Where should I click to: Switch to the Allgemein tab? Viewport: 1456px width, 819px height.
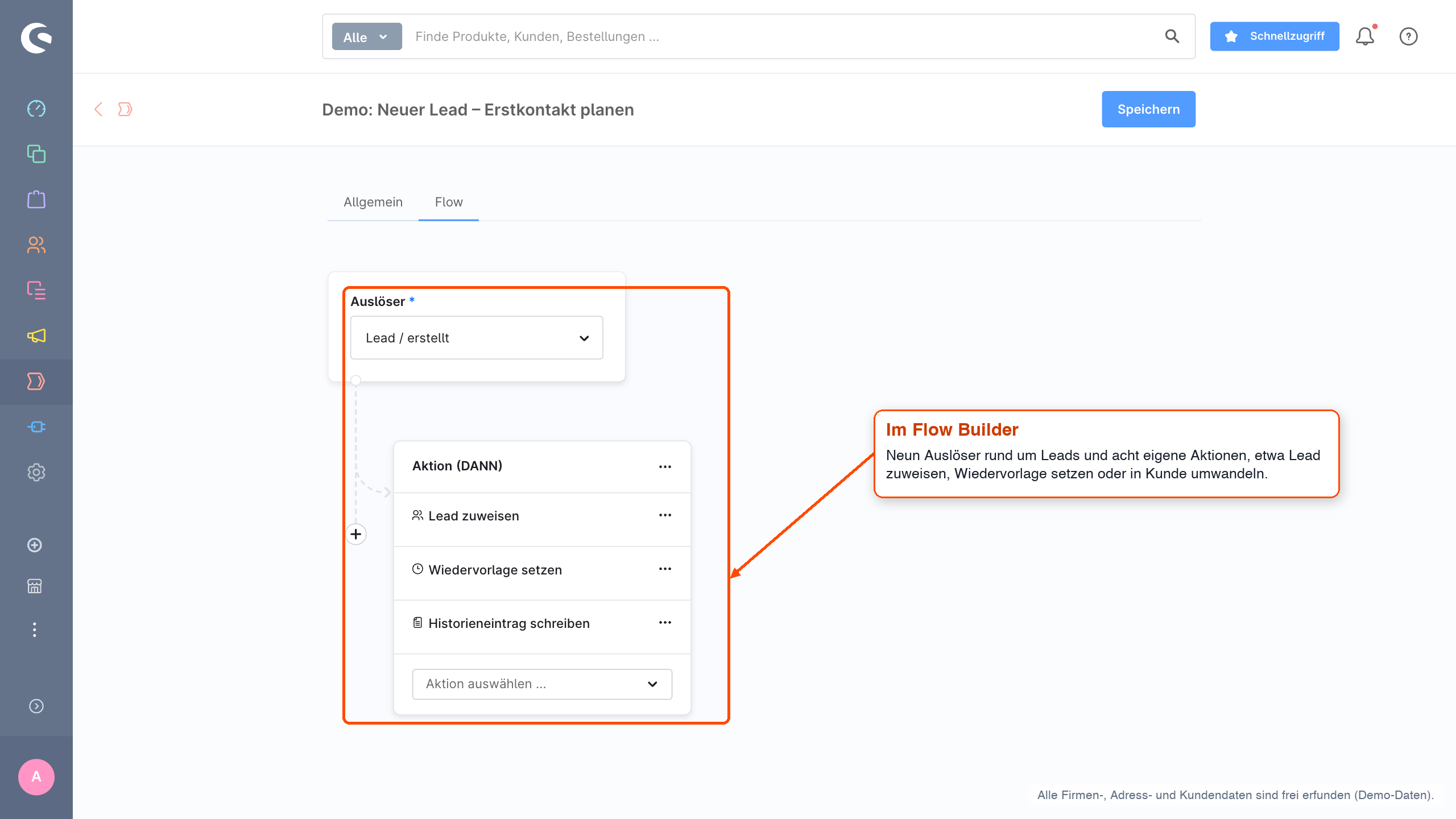coord(373,202)
